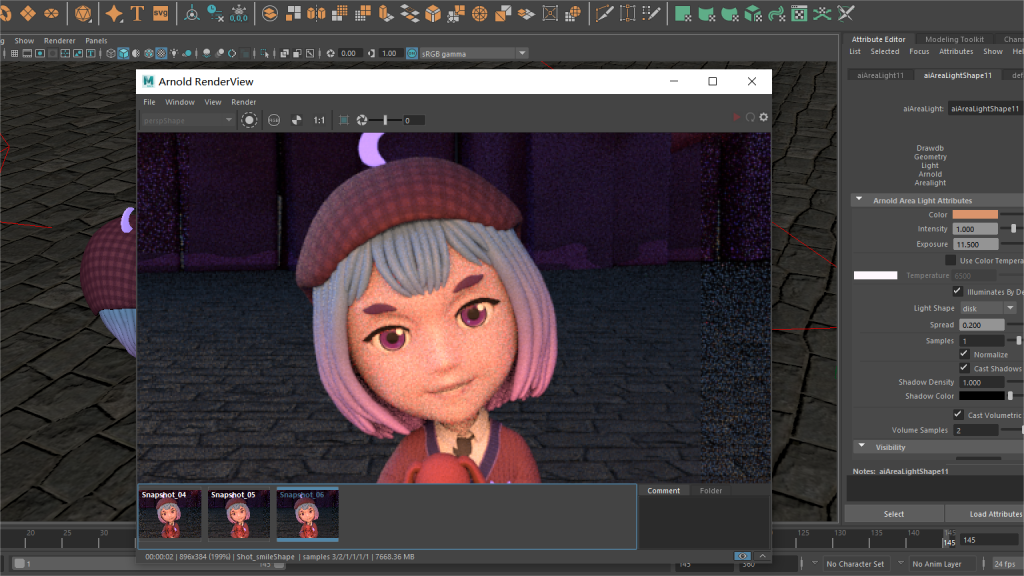This screenshot has height=576, width=1024.
Task: Click the orange light Color swatch
Action: pyautogui.click(x=975, y=214)
